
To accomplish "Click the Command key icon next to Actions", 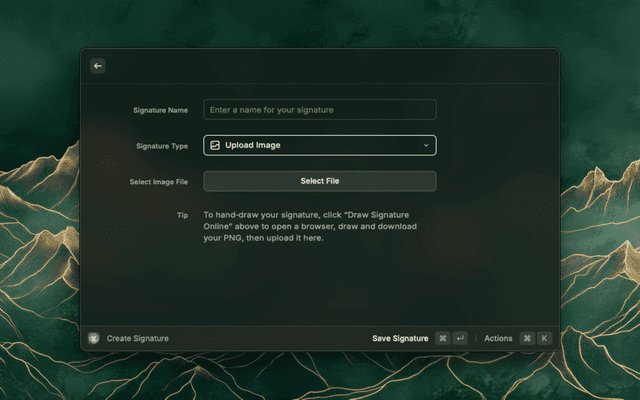I will [x=526, y=338].
